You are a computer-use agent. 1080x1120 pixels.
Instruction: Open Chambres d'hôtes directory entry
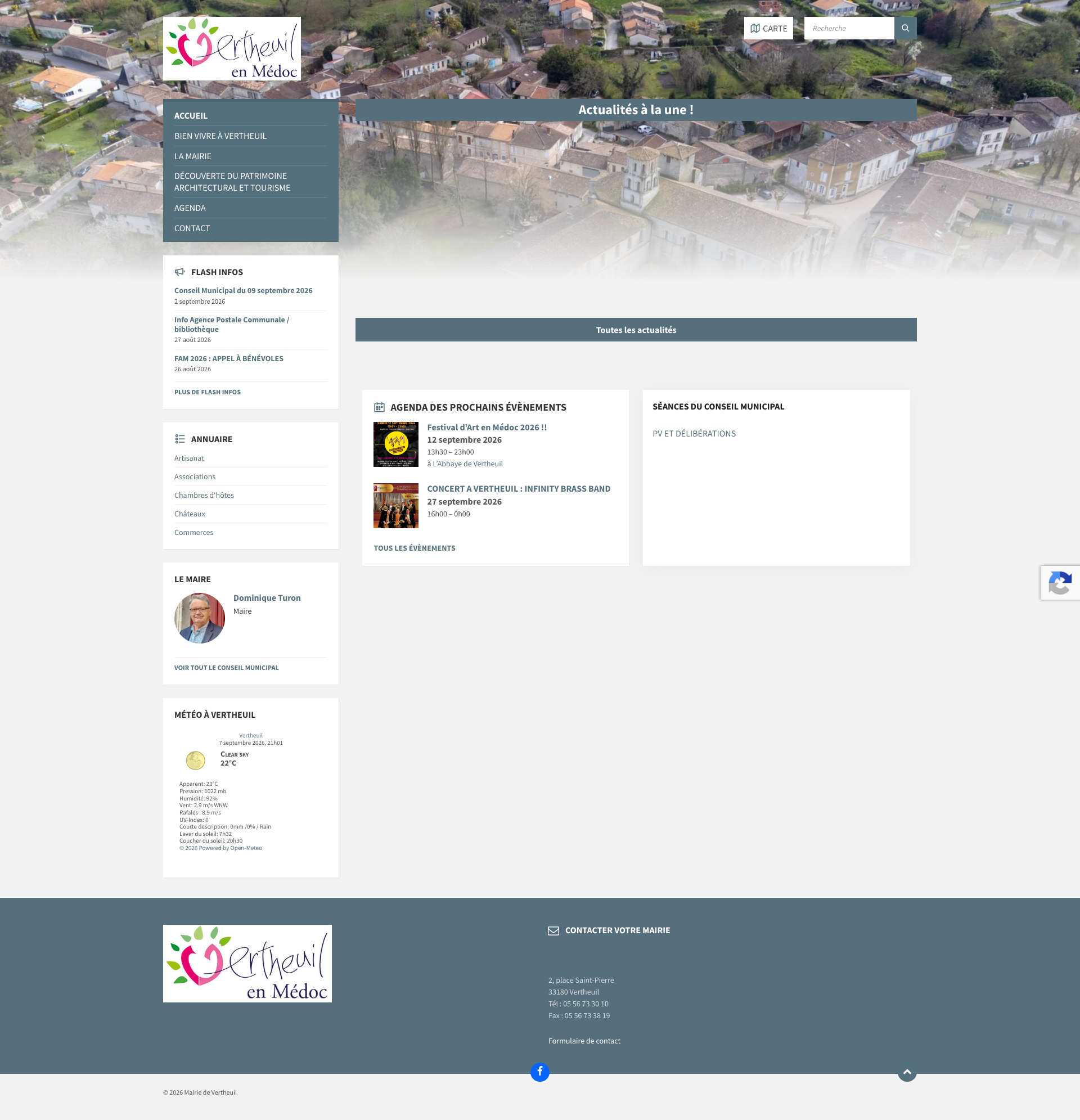(204, 495)
